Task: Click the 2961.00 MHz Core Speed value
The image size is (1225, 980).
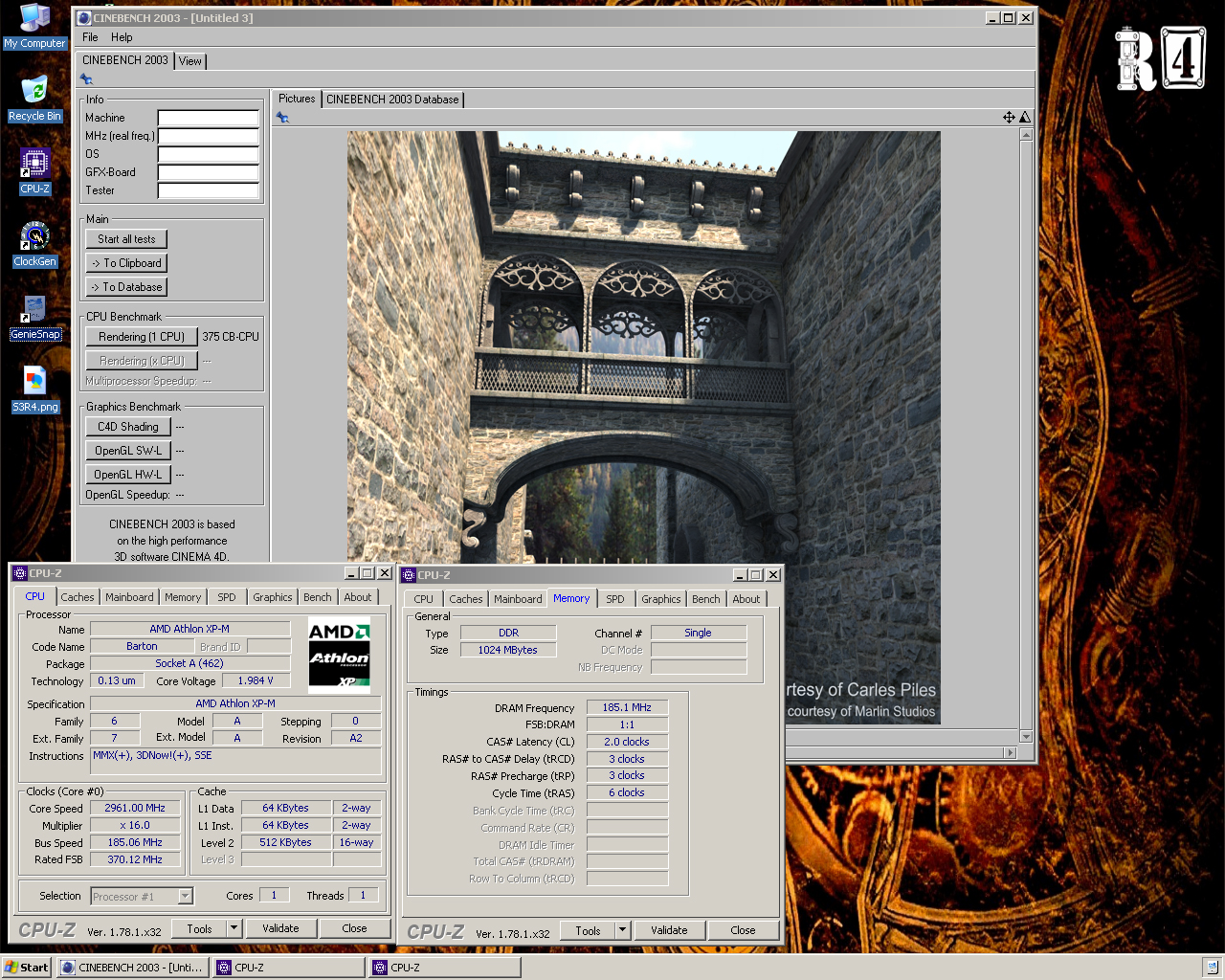Action: (x=135, y=808)
